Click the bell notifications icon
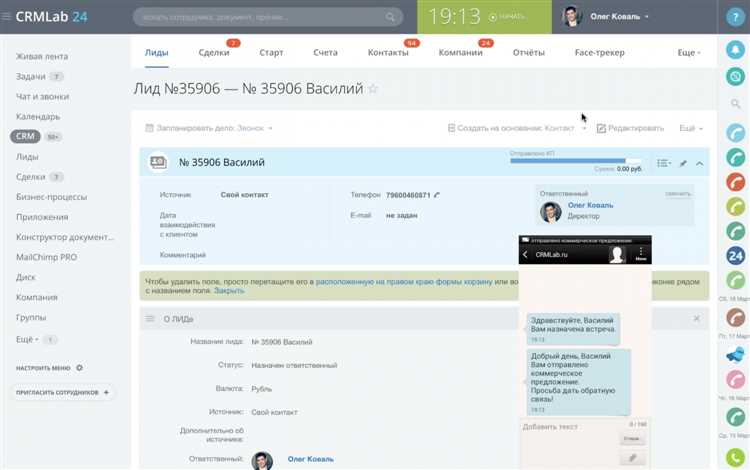Screen dimensions: 750x470 735,49
